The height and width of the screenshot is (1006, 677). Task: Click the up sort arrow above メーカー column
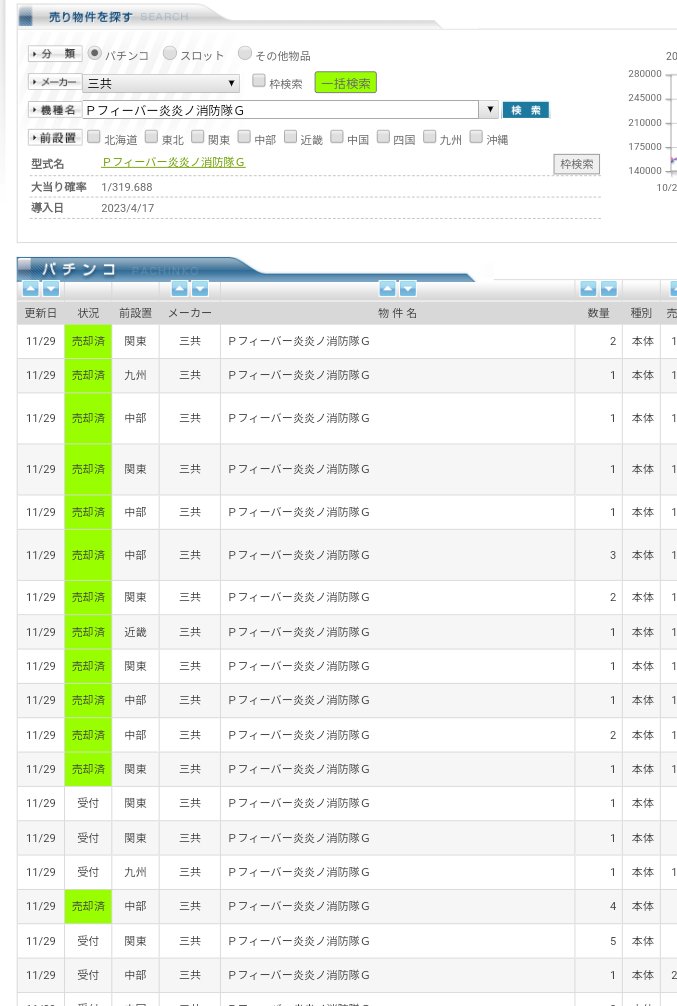180,289
